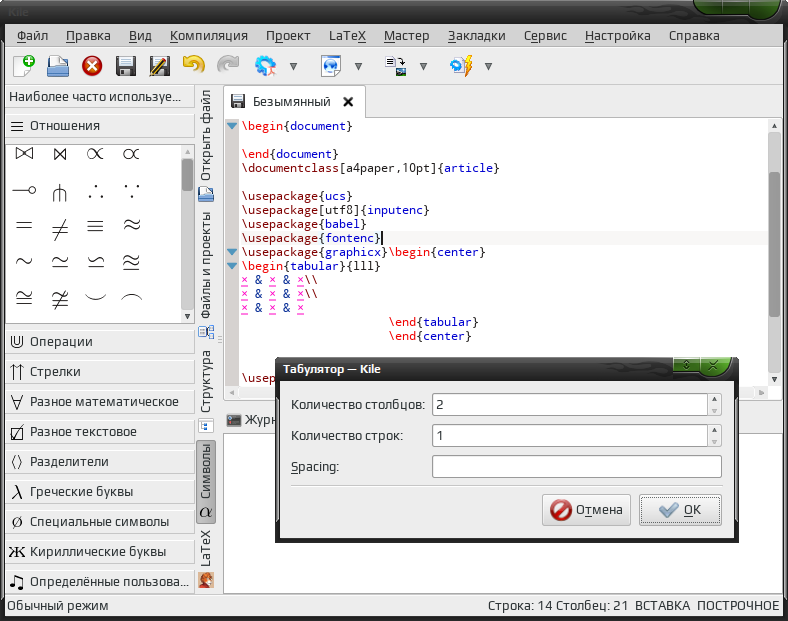Image resolution: width=788 pixels, height=621 pixels.
Task: Insert the smile curve symbol
Action: [95, 297]
